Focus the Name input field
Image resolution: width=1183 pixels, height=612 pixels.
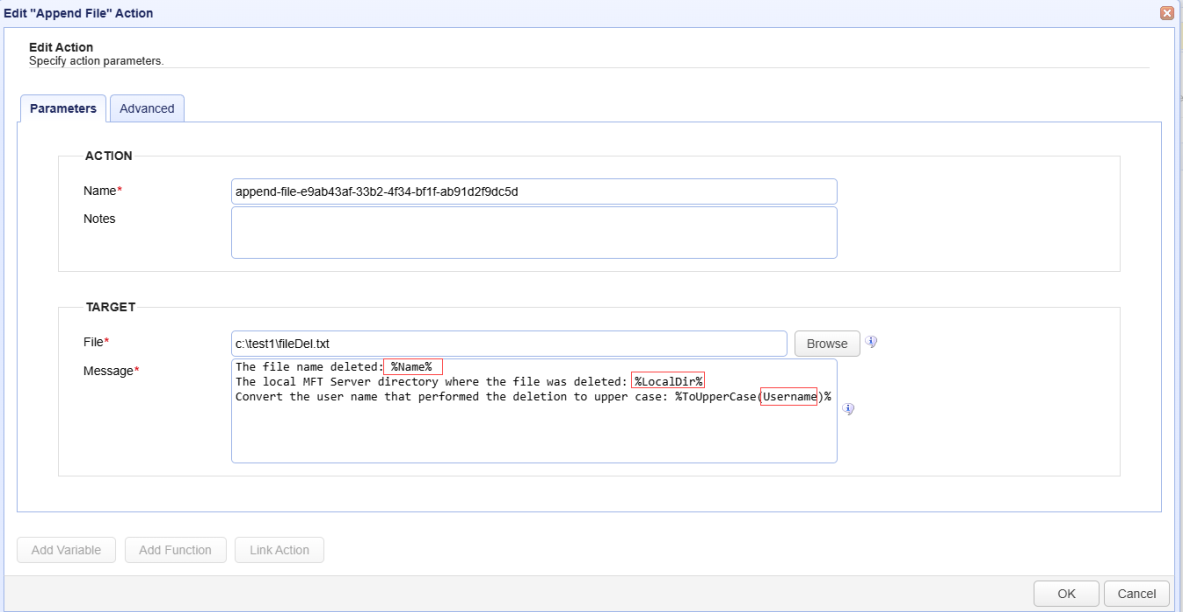pos(533,191)
